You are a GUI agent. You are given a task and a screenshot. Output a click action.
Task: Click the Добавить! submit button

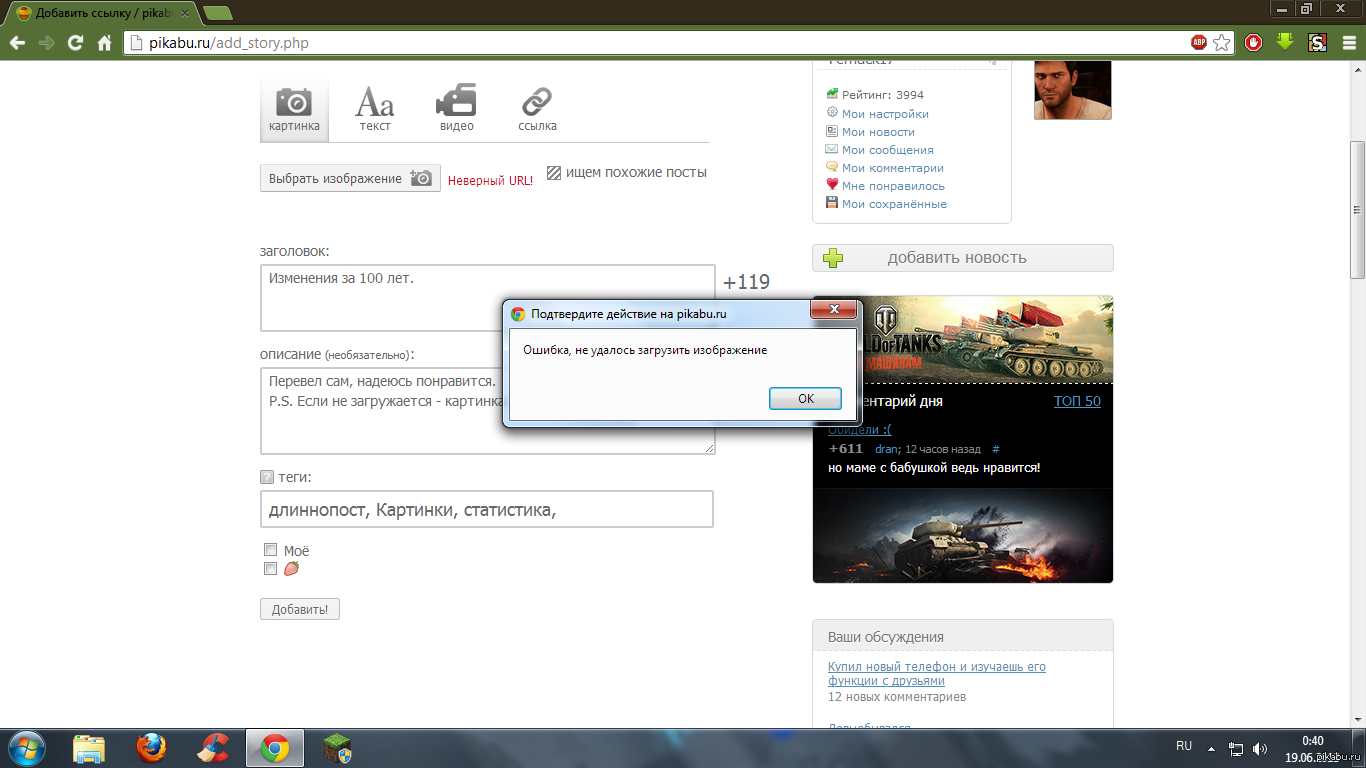click(300, 609)
